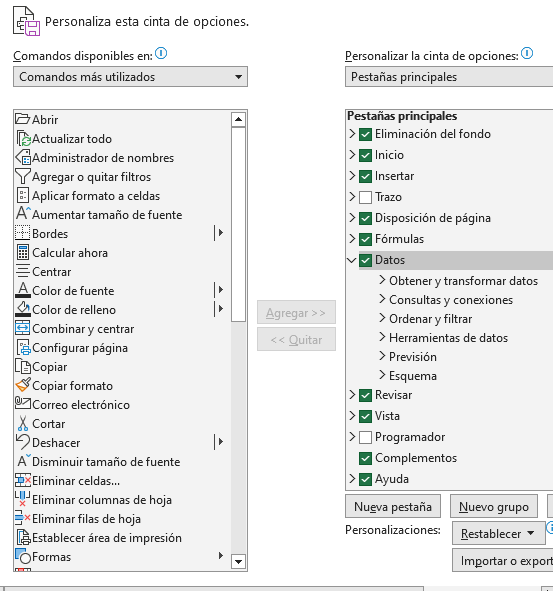Click the Deshacer undo arrow icon
This screenshot has height=591, width=553.
coord(23,442)
